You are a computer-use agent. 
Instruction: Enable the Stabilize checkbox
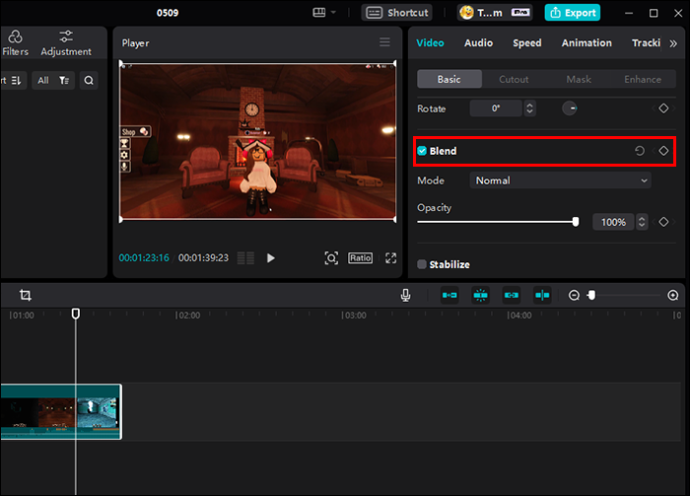[422, 264]
